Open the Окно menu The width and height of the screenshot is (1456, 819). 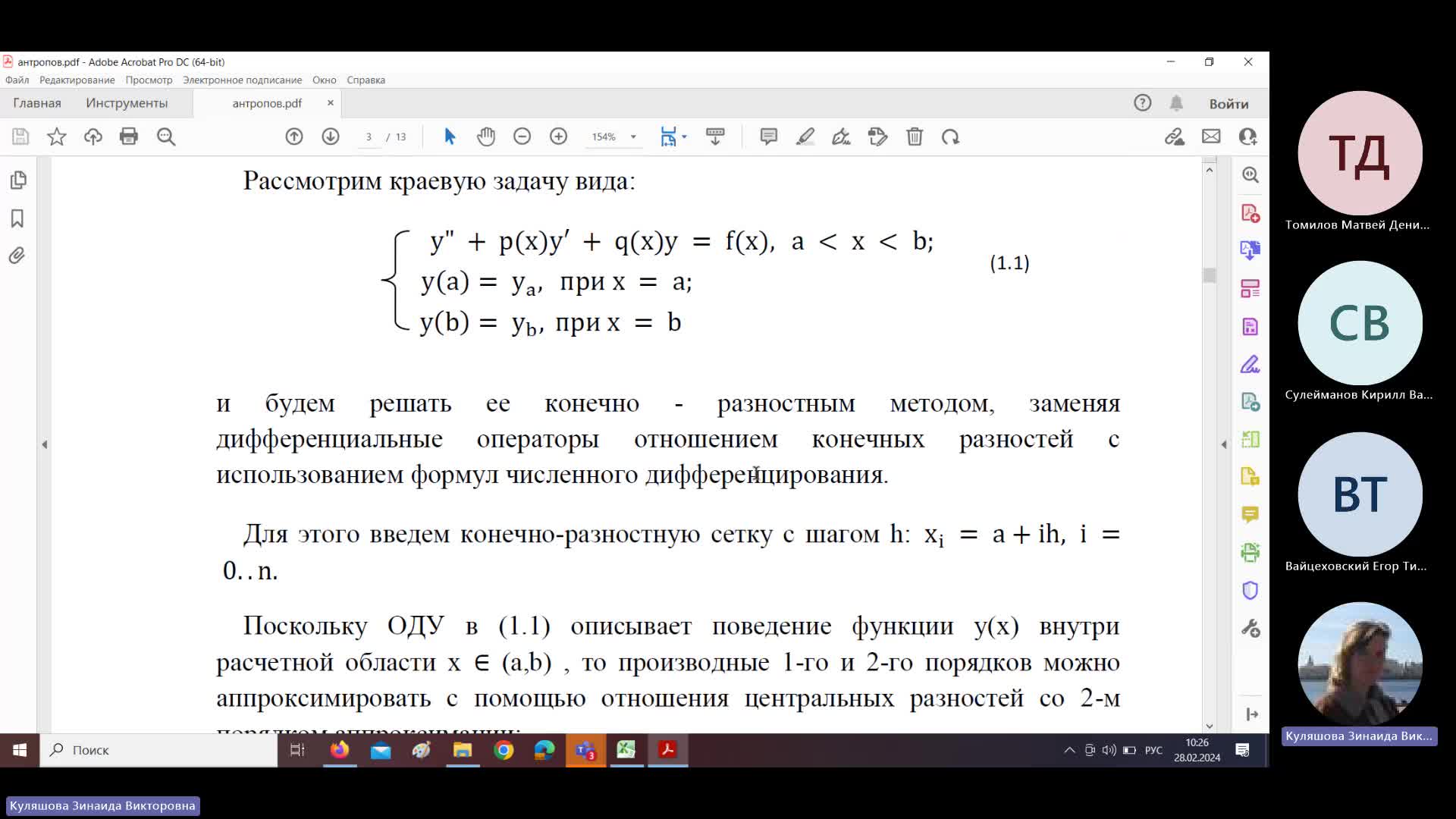click(324, 80)
